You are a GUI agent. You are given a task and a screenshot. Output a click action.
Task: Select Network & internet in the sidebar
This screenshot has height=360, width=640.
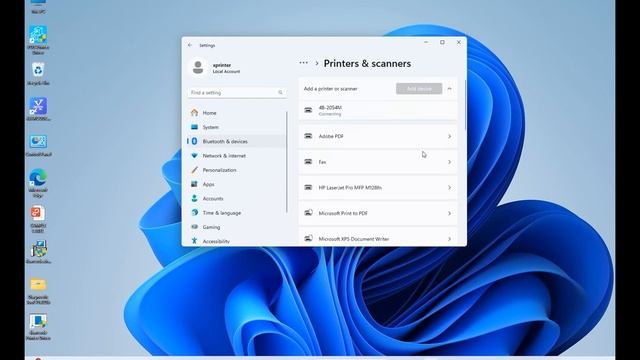(237, 156)
